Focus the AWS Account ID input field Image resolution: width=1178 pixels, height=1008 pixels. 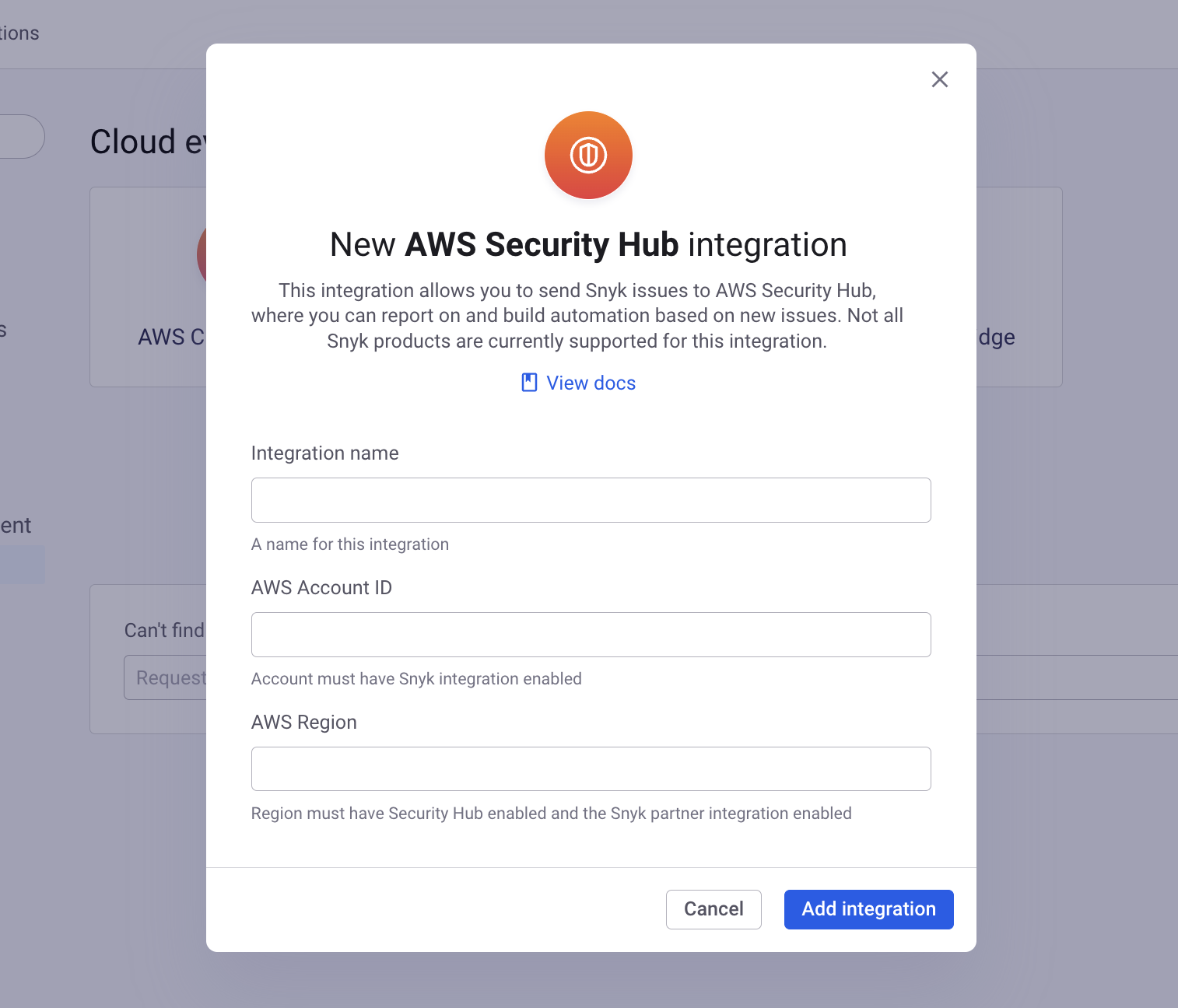click(x=590, y=635)
